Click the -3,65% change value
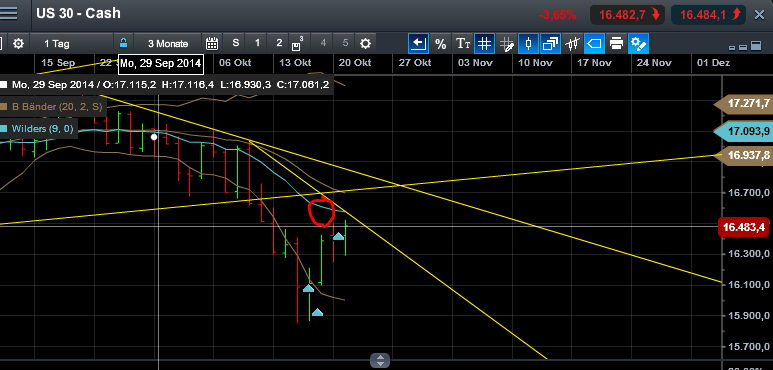 coord(558,15)
